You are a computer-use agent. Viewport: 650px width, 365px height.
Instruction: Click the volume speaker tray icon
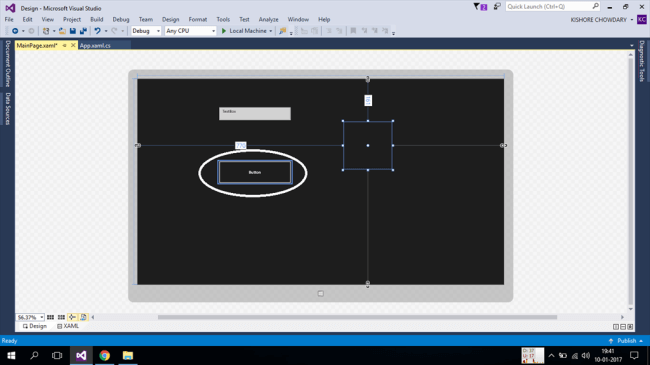(x=586, y=355)
